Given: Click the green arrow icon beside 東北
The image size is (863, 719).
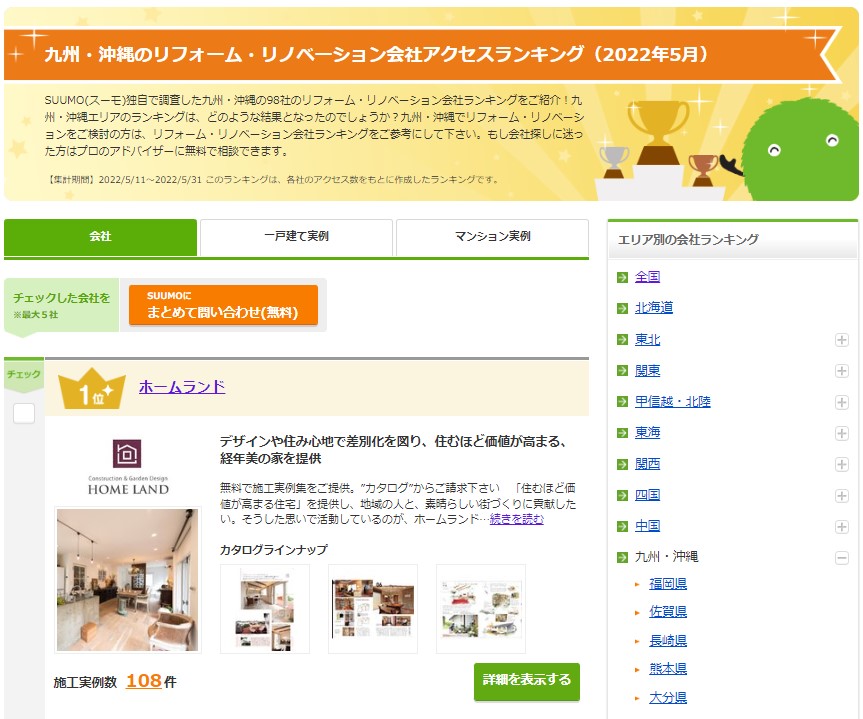Looking at the screenshot, I should 622,340.
